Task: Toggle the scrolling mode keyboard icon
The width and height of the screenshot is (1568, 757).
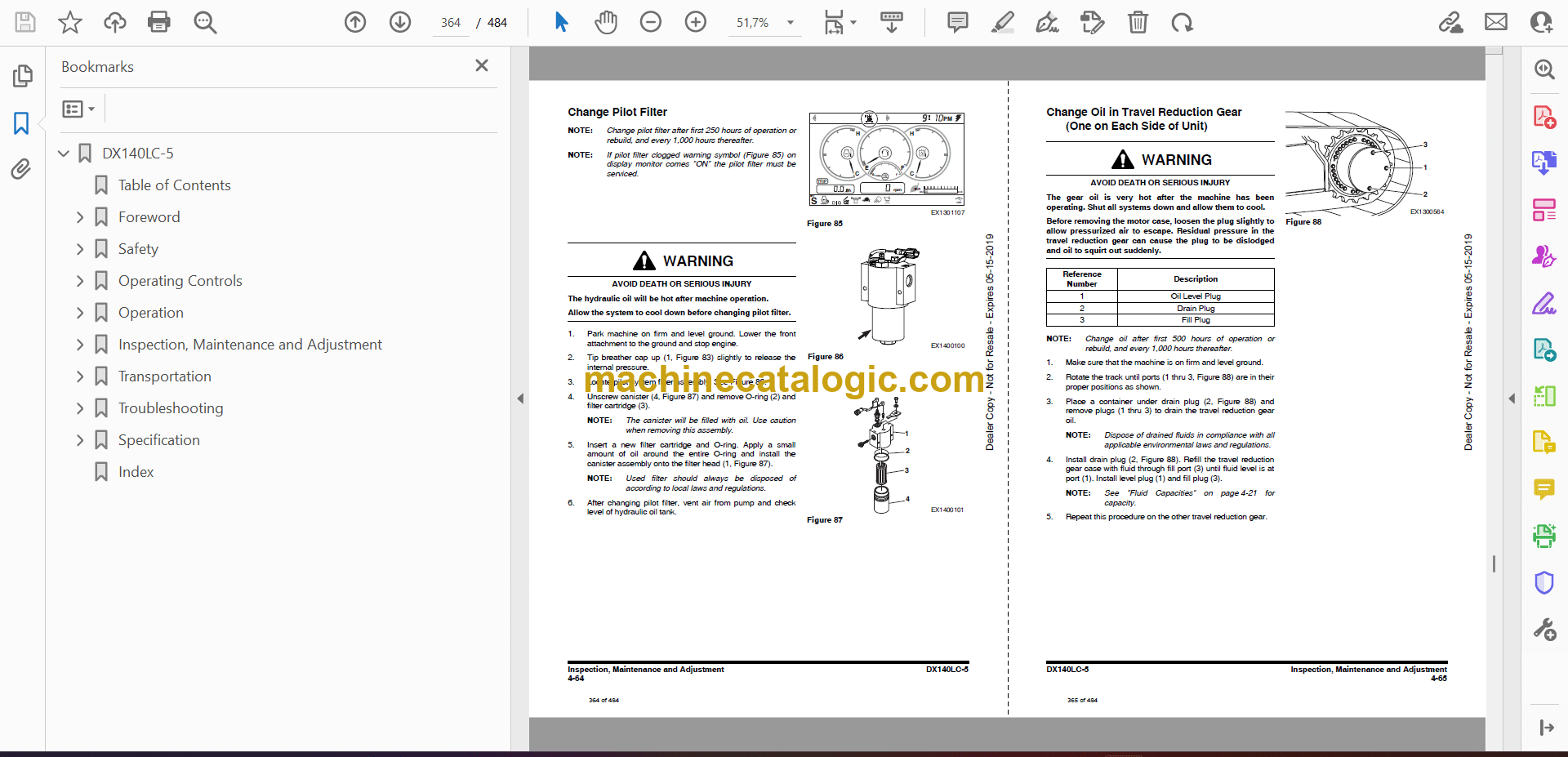Action: [x=892, y=22]
